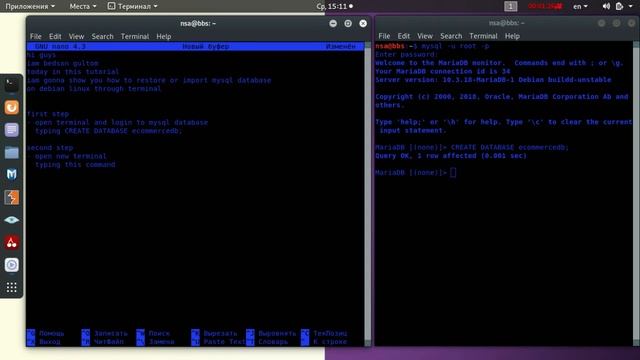The image size is (640, 360).
Task: Click nano shortcut label Помощь
Action: point(52,333)
